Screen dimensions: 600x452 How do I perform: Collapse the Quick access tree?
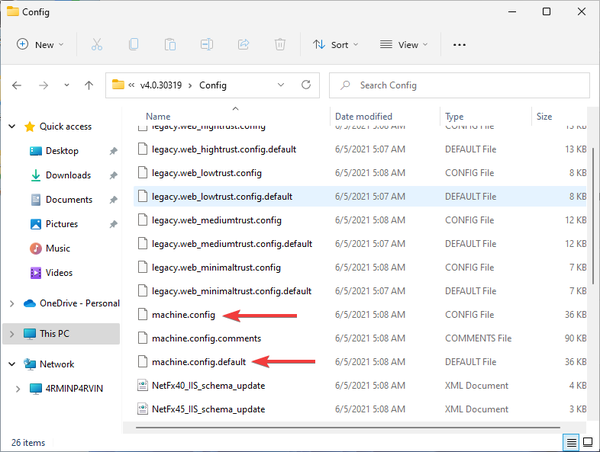12,126
